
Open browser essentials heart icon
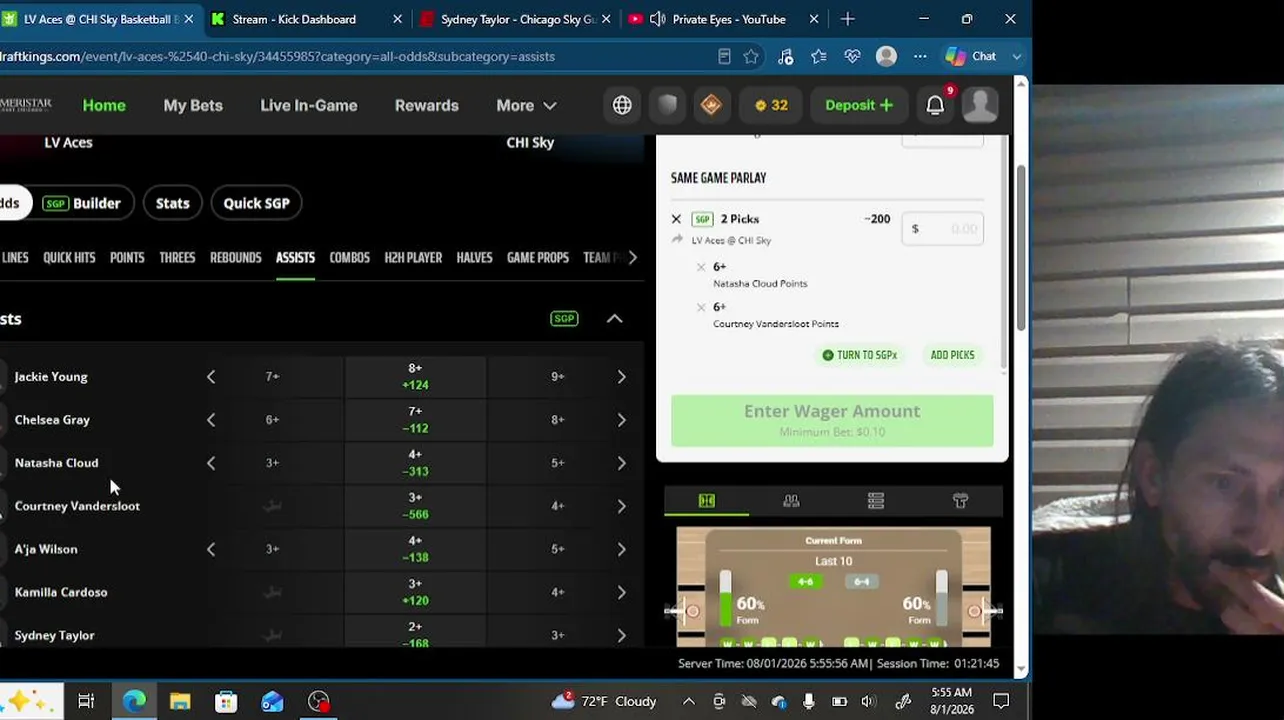click(852, 56)
